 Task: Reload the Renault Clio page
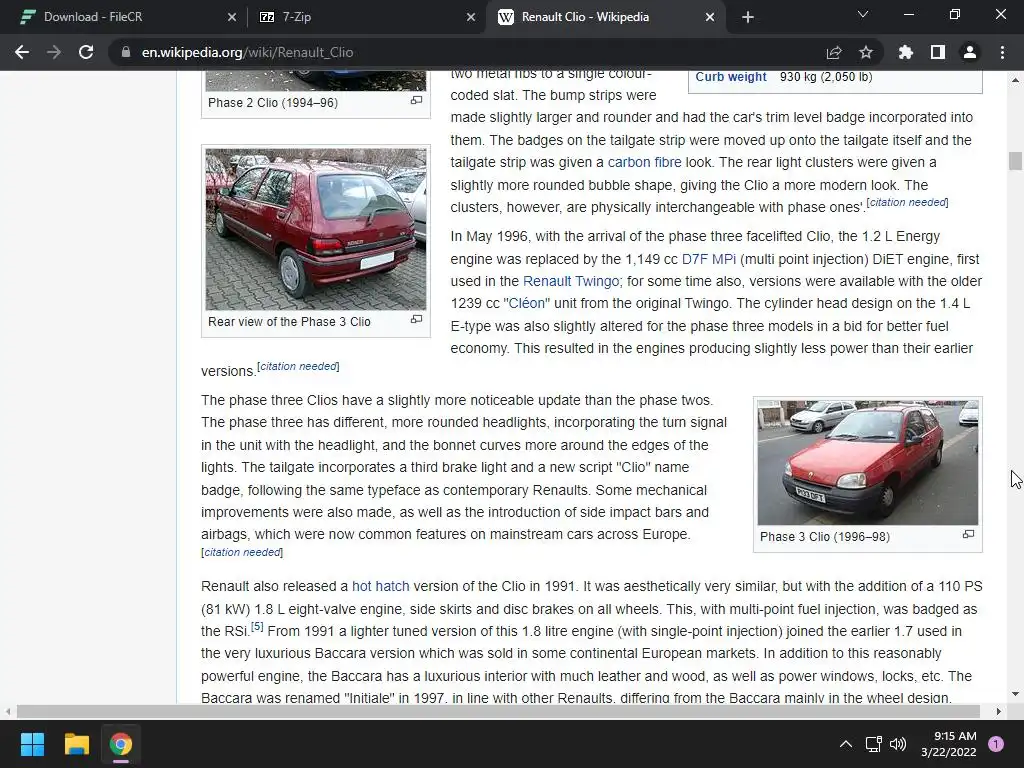click(86, 52)
